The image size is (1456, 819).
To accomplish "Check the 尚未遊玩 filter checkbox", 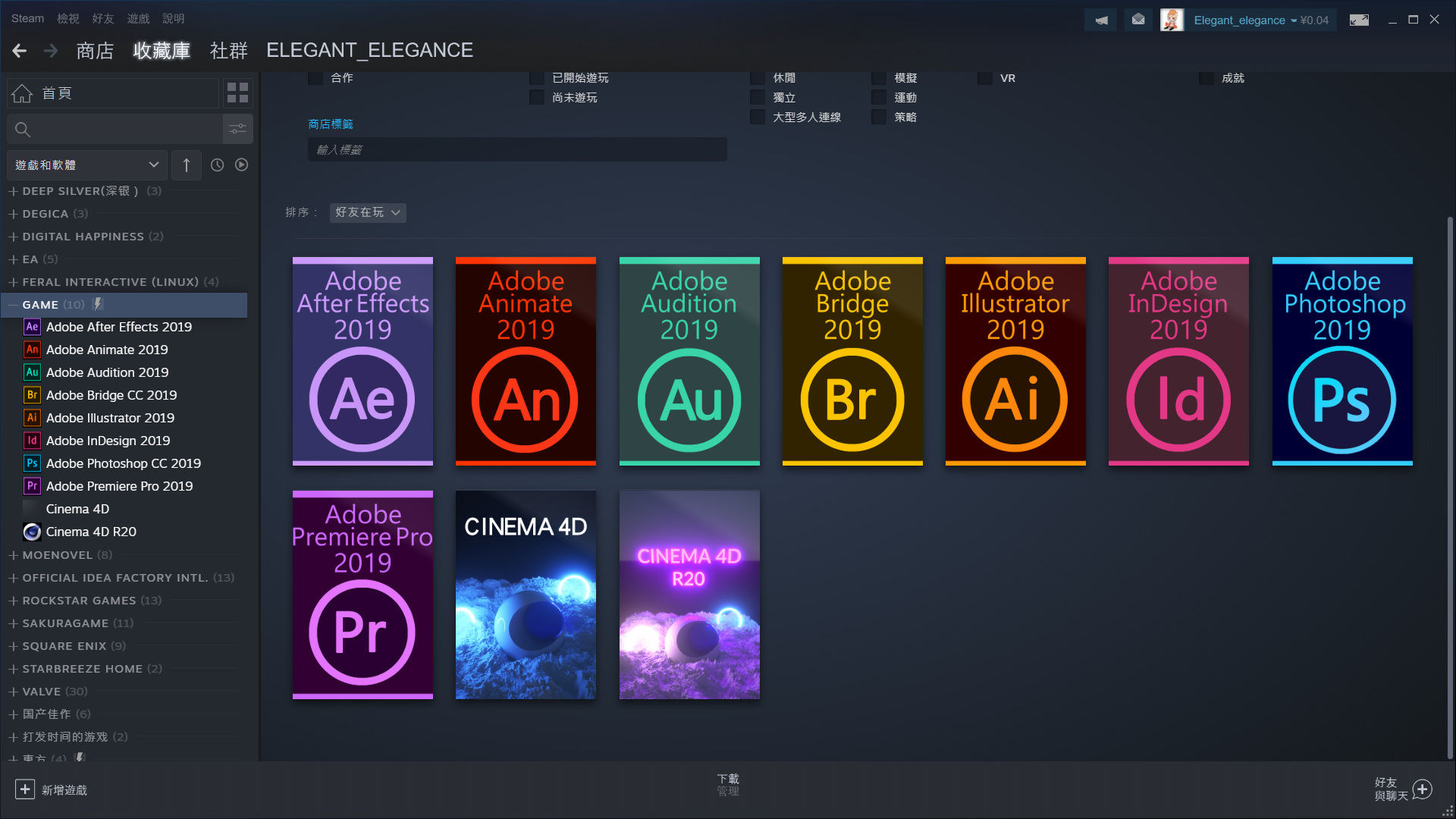I will click(x=537, y=98).
